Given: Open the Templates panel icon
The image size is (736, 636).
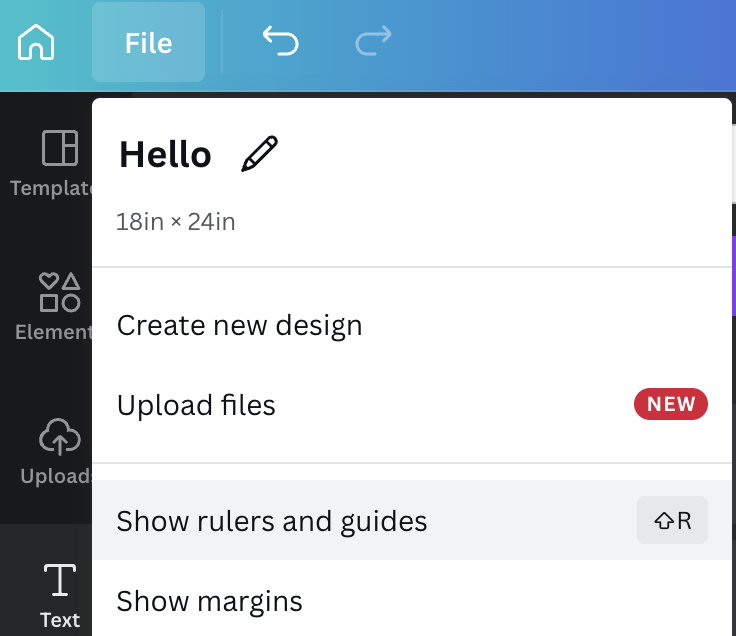Looking at the screenshot, I should [x=60, y=148].
